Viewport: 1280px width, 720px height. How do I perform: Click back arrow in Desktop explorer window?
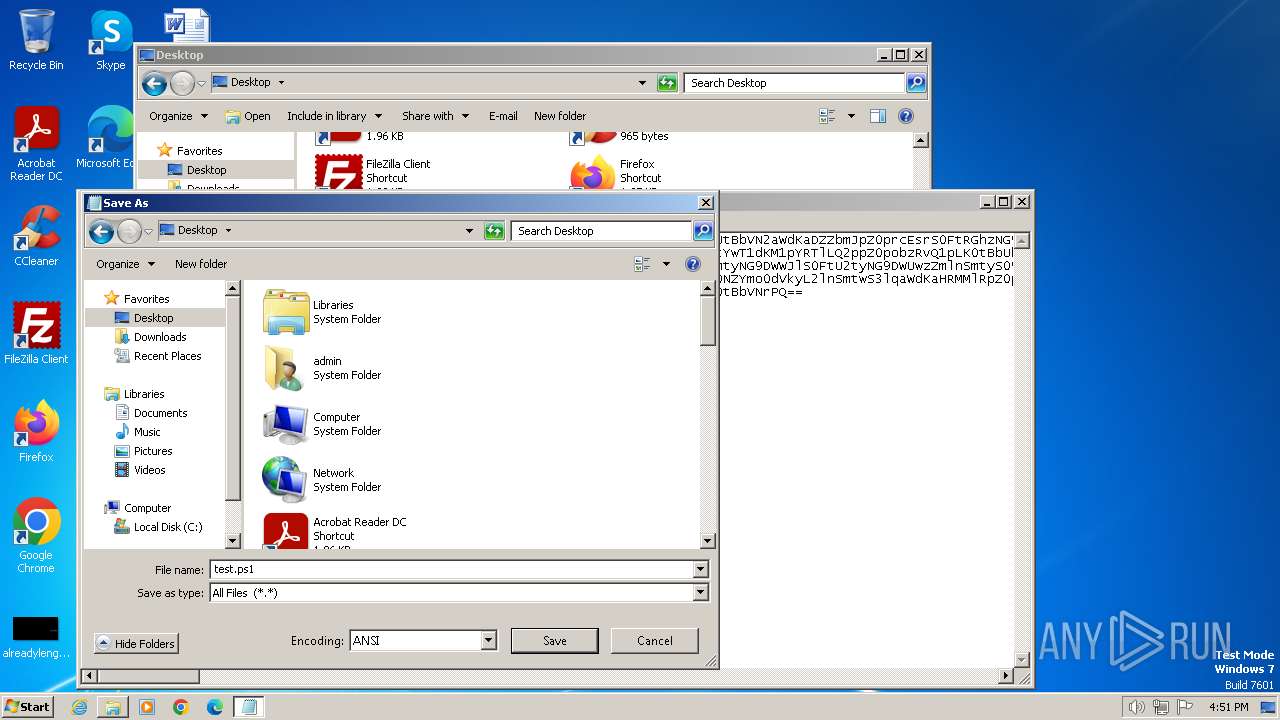[154, 84]
